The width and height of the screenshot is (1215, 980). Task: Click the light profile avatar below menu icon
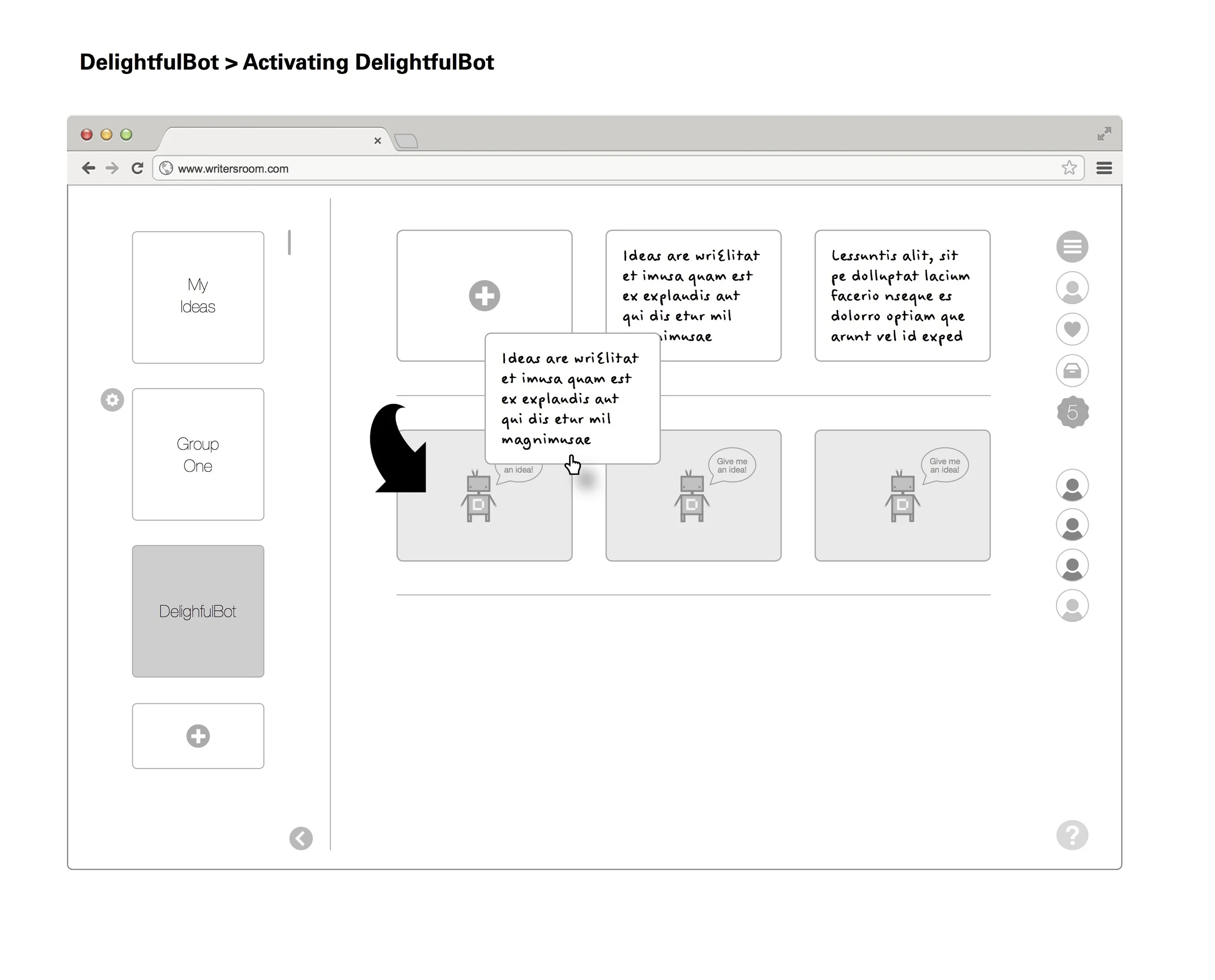tap(1072, 288)
